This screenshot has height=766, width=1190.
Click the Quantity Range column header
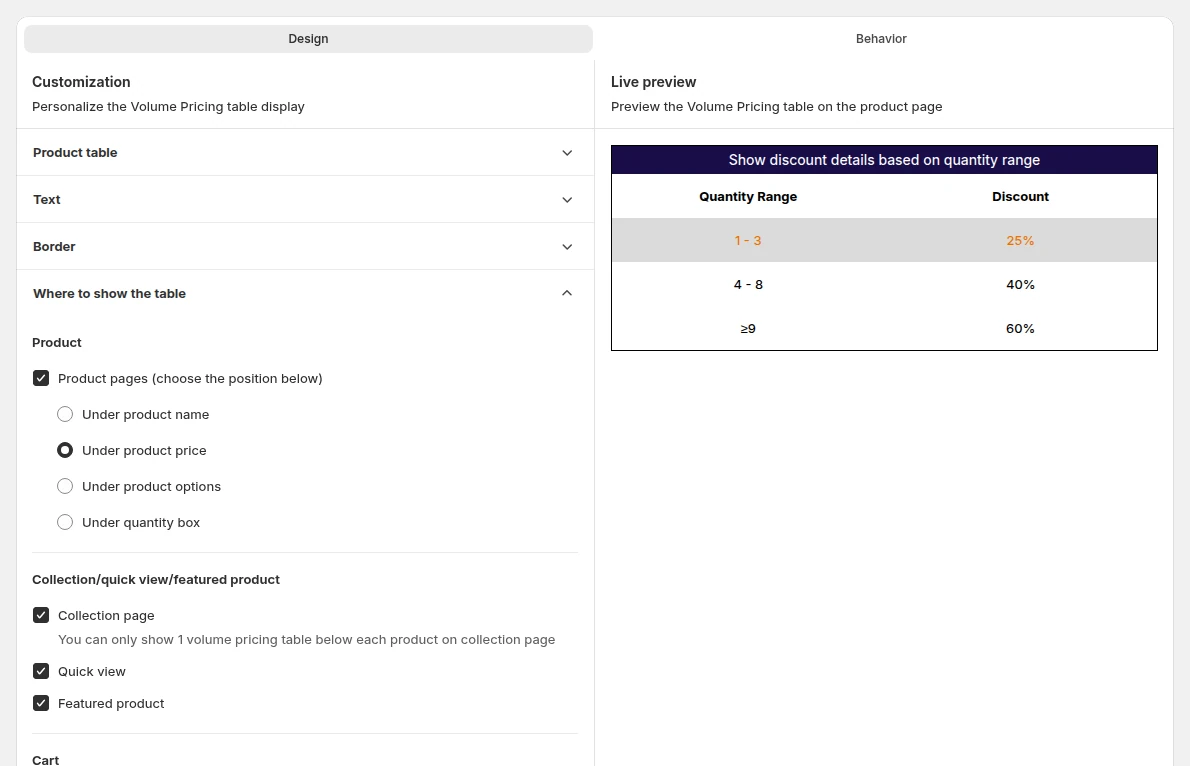click(748, 197)
